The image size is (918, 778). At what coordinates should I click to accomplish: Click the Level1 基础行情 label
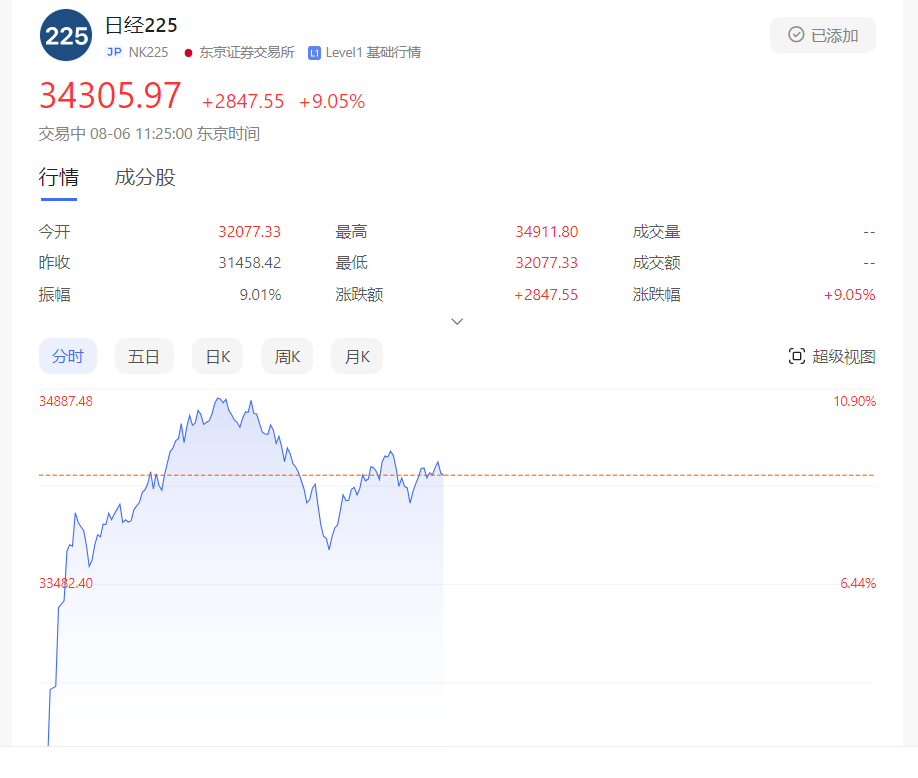[x=373, y=52]
